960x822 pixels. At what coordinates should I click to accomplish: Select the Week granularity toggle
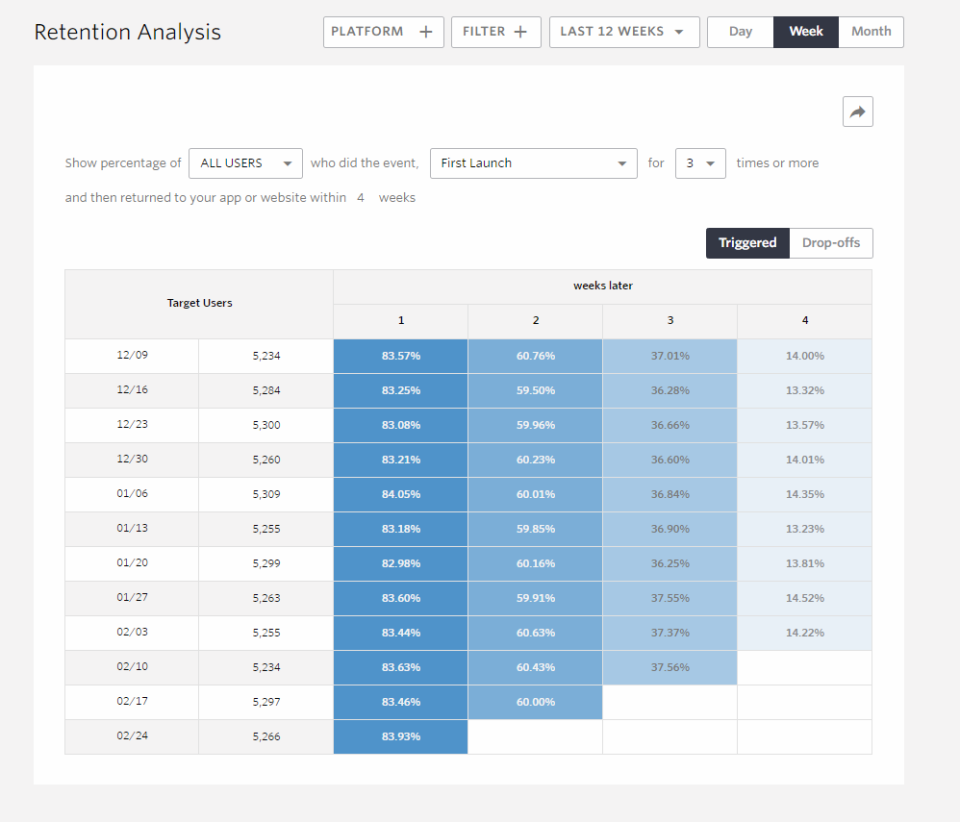[806, 32]
